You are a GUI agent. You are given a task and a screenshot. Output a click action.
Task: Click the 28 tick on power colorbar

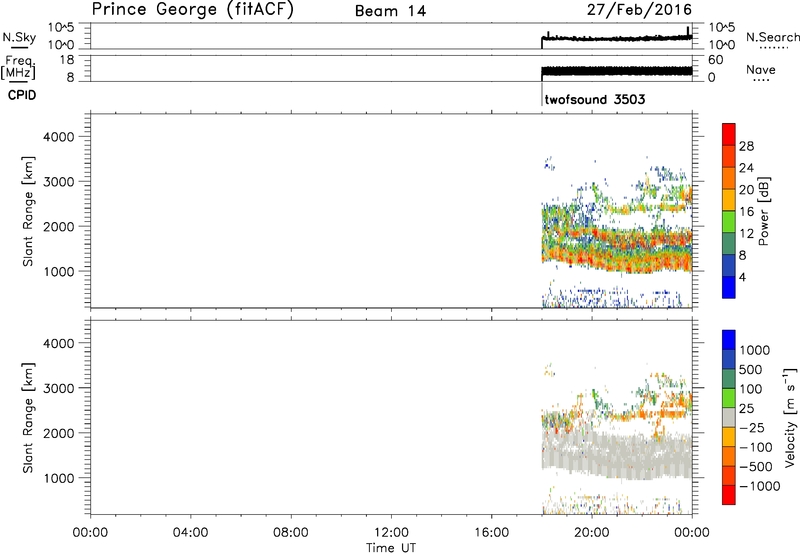point(746,146)
